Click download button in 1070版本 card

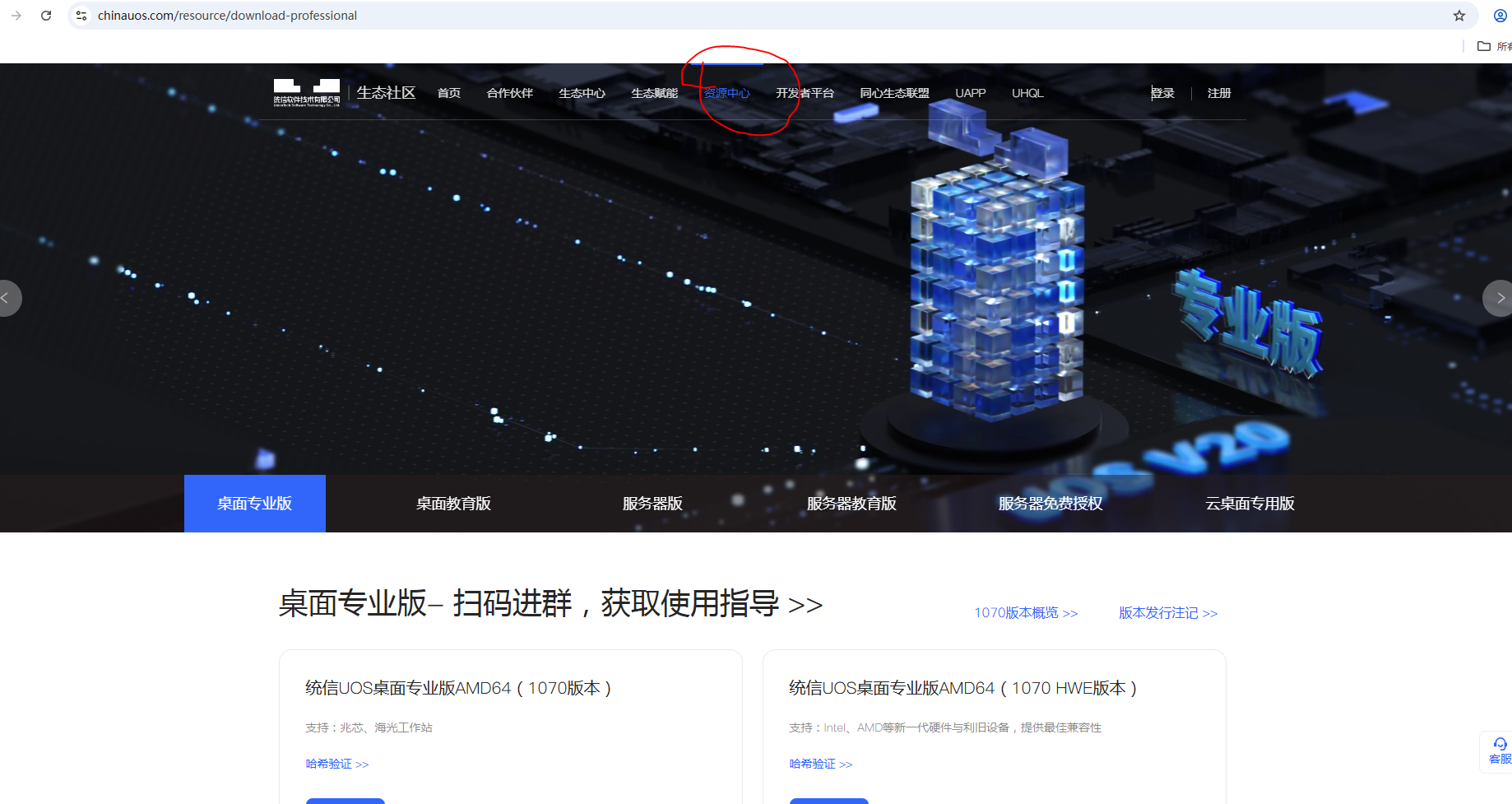[346, 801]
